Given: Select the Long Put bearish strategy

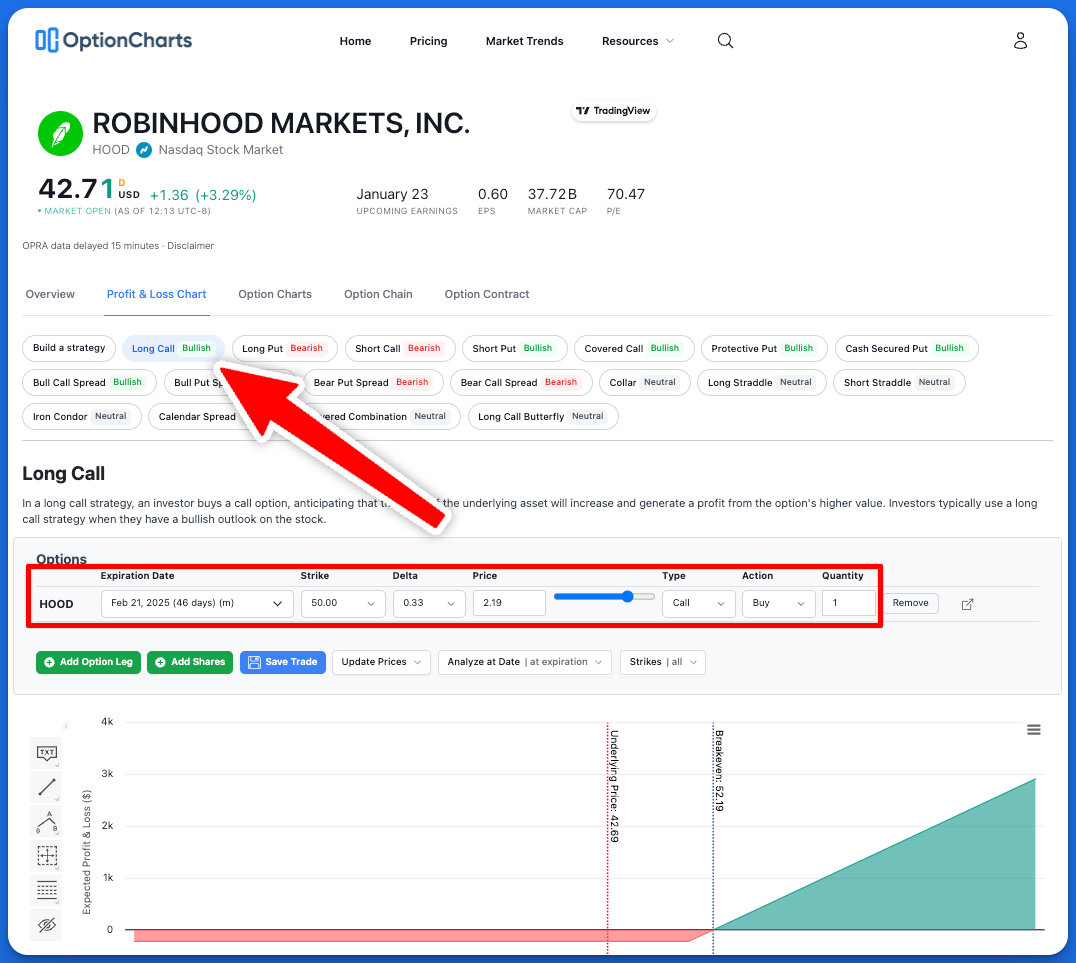Looking at the screenshot, I should tap(284, 349).
